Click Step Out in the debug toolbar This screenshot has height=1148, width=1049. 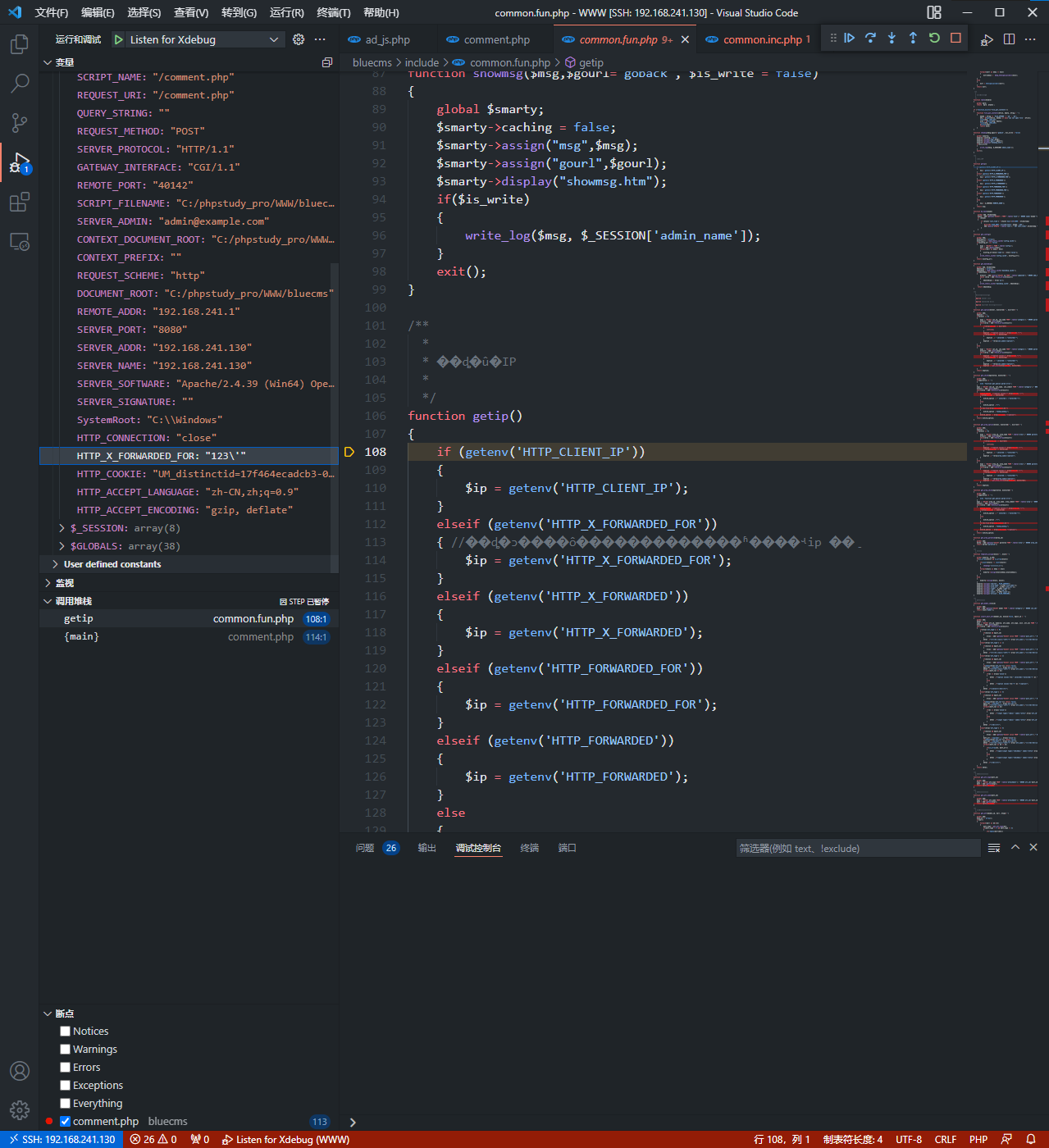point(913,38)
